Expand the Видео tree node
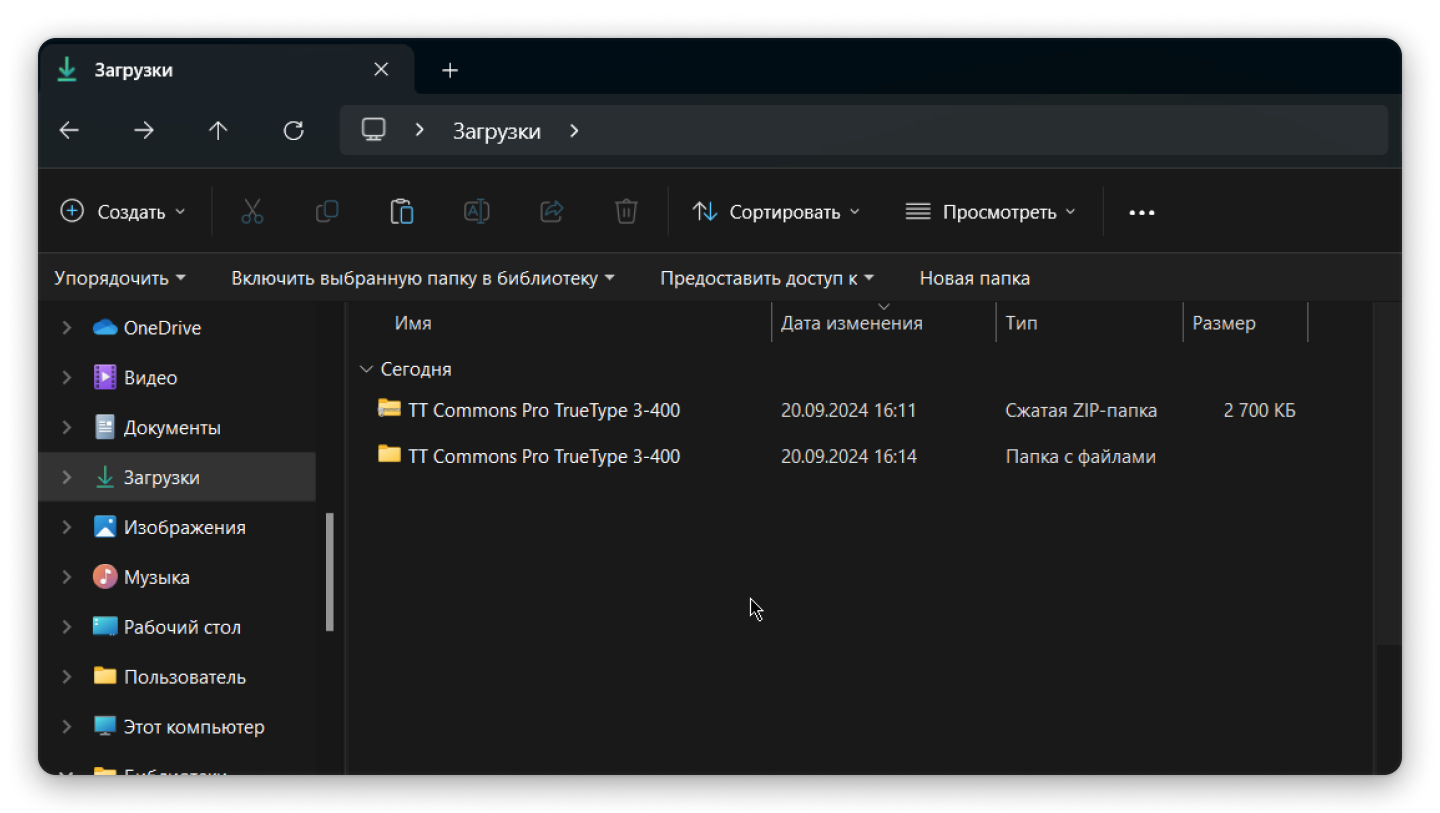 [67, 378]
